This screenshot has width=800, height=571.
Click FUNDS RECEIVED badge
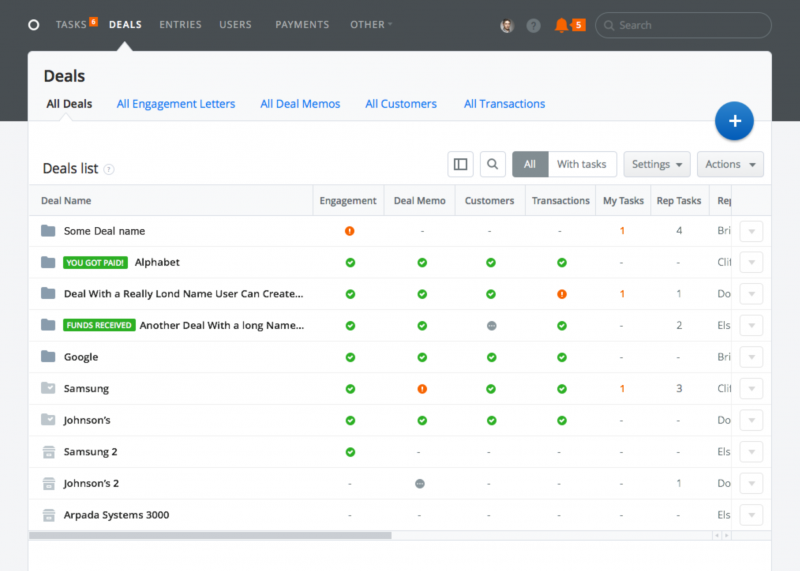(x=99, y=325)
